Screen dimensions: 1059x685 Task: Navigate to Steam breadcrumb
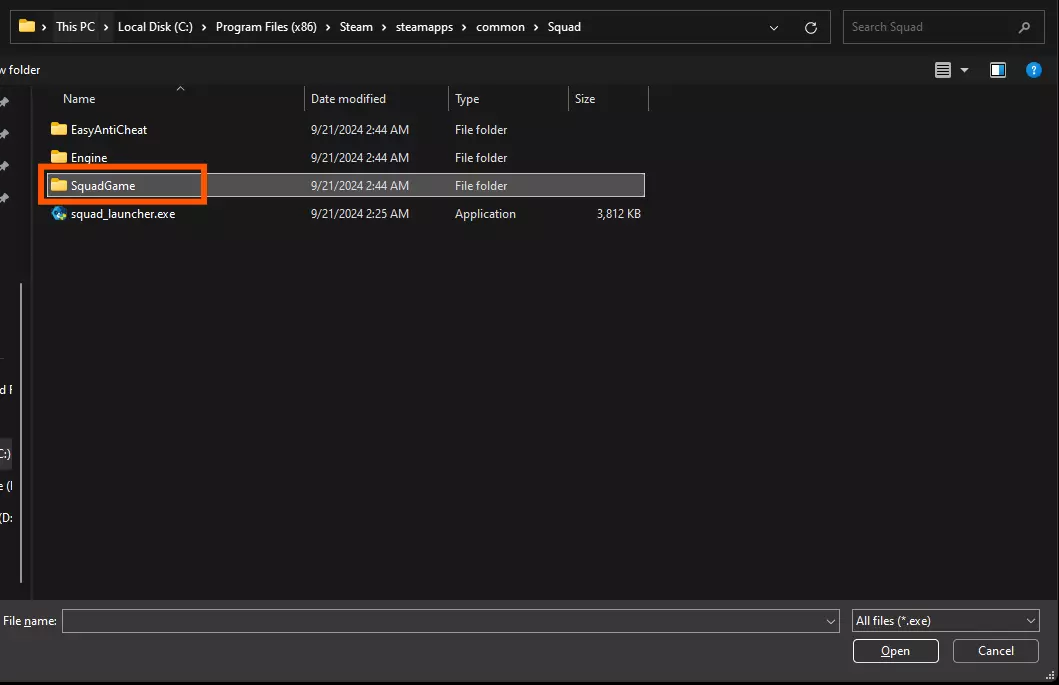point(356,27)
